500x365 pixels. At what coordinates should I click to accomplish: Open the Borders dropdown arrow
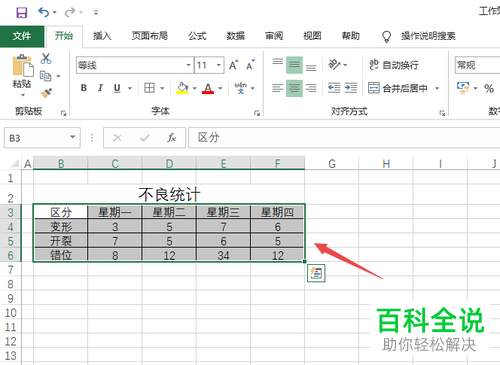point(162,88)
